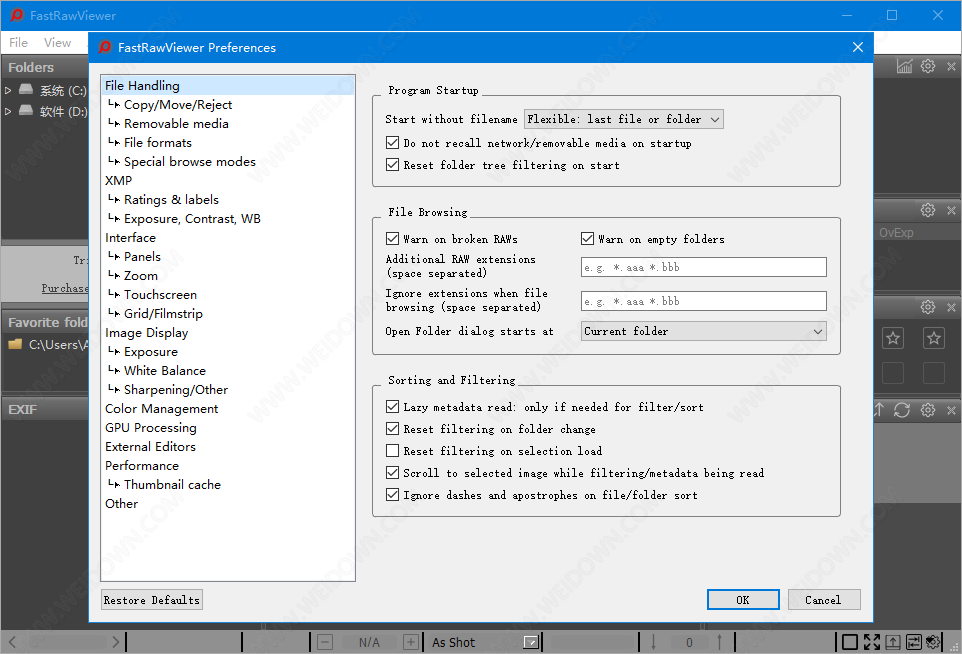Open the 'Start without filename' dropdown
This screenshot has width=962, height=654.
[624, 119]
